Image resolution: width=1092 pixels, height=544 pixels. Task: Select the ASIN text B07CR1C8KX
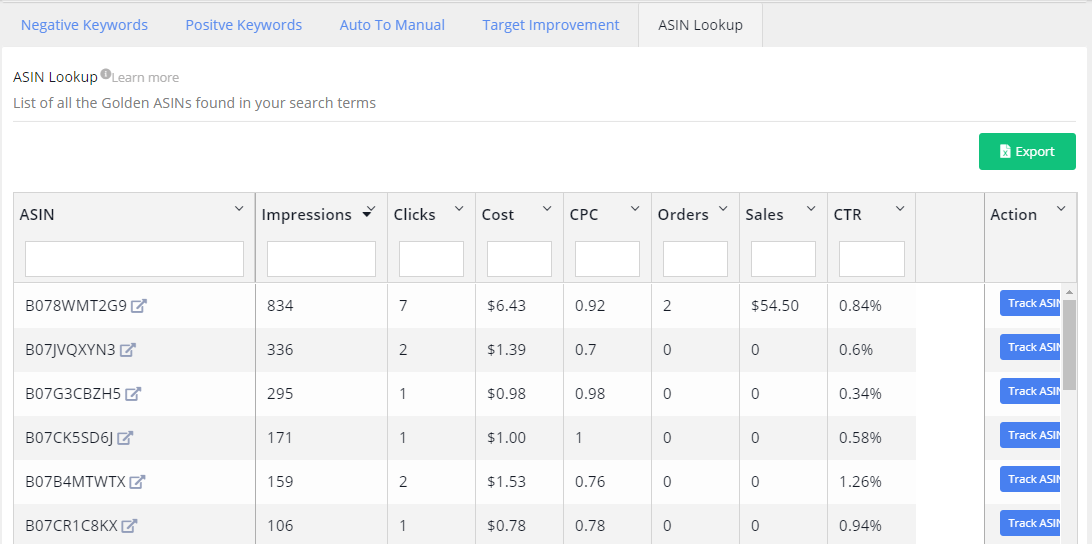tap(72, 525)
